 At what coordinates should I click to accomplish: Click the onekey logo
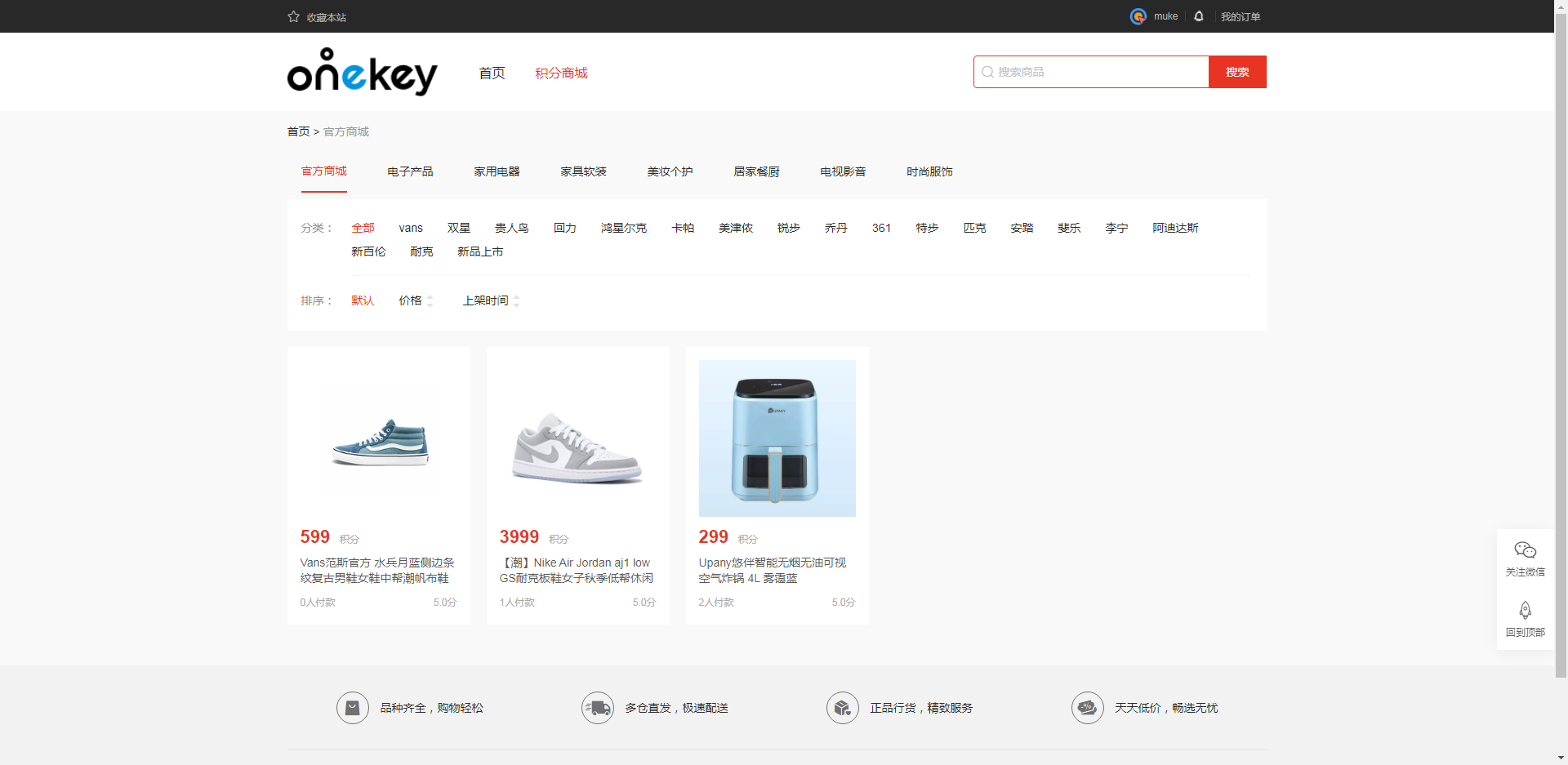point(363,72)
